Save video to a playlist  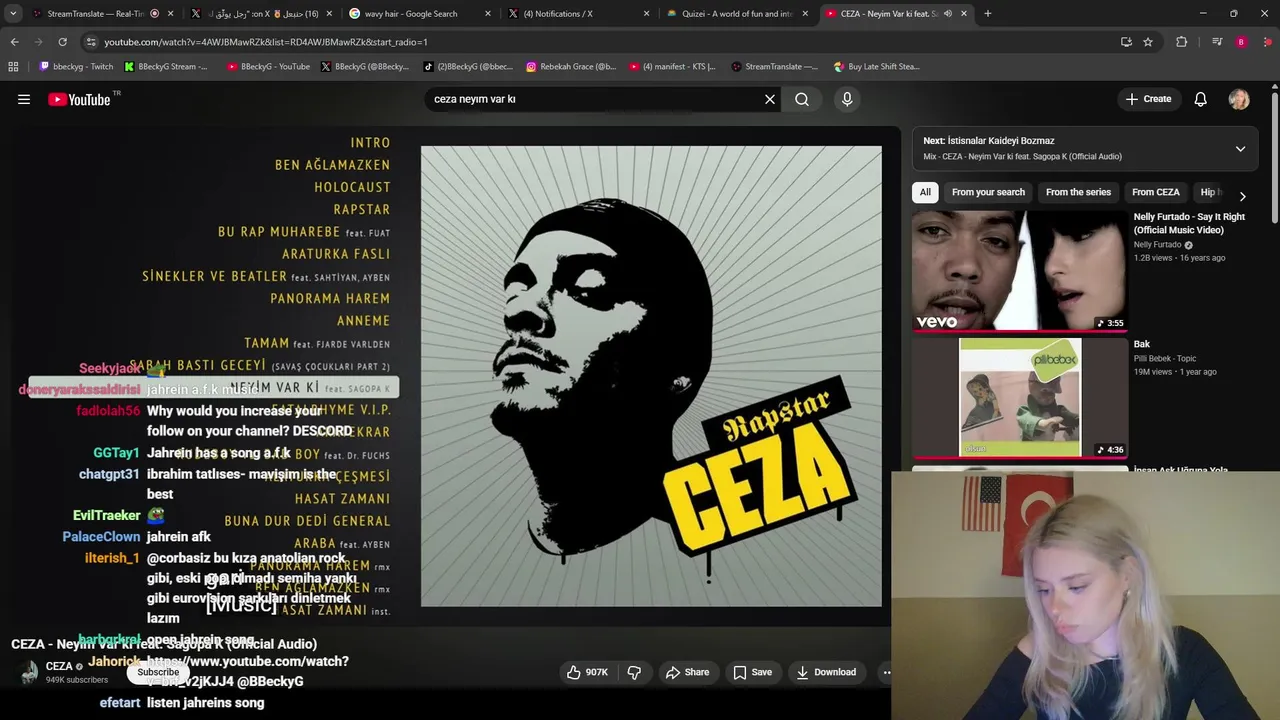pos(752,672)
